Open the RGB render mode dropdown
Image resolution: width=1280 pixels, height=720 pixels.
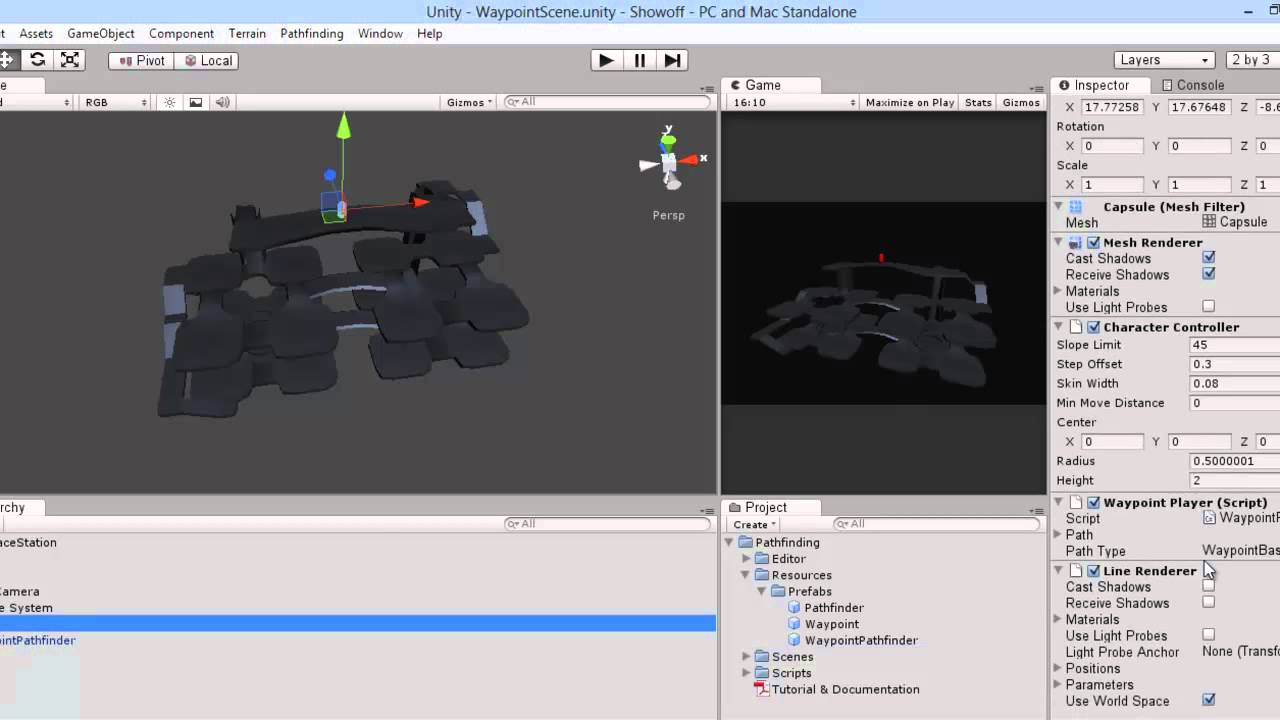(x=115, y=102)
